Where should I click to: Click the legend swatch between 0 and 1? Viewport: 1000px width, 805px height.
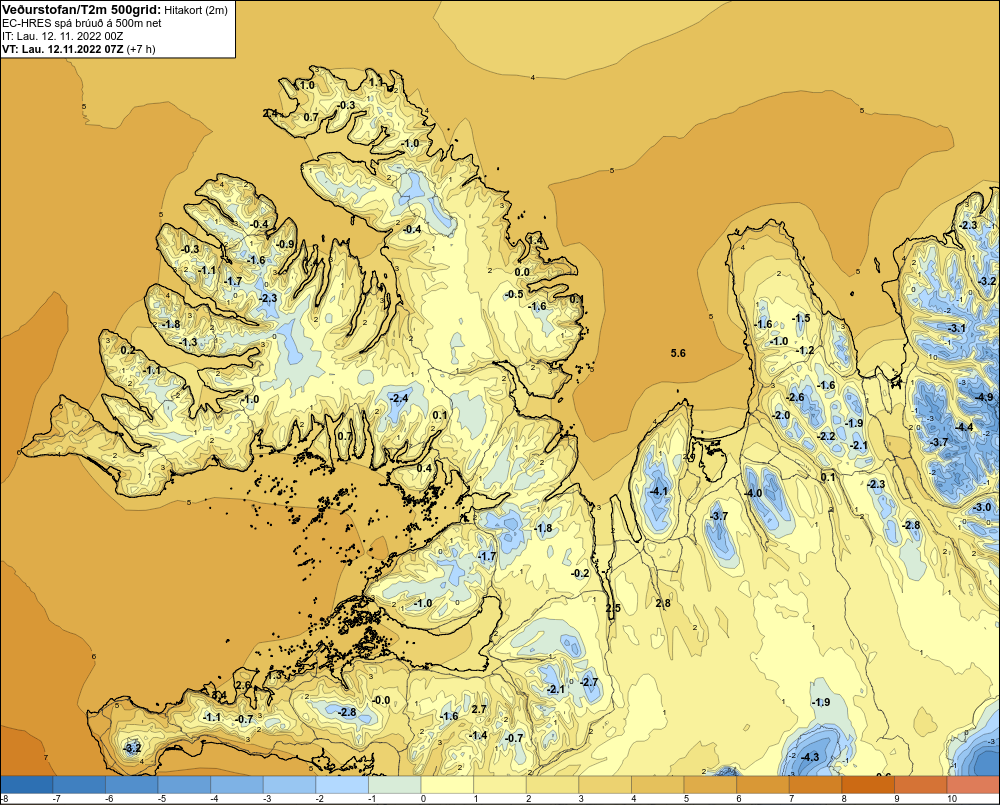(447, 784)
